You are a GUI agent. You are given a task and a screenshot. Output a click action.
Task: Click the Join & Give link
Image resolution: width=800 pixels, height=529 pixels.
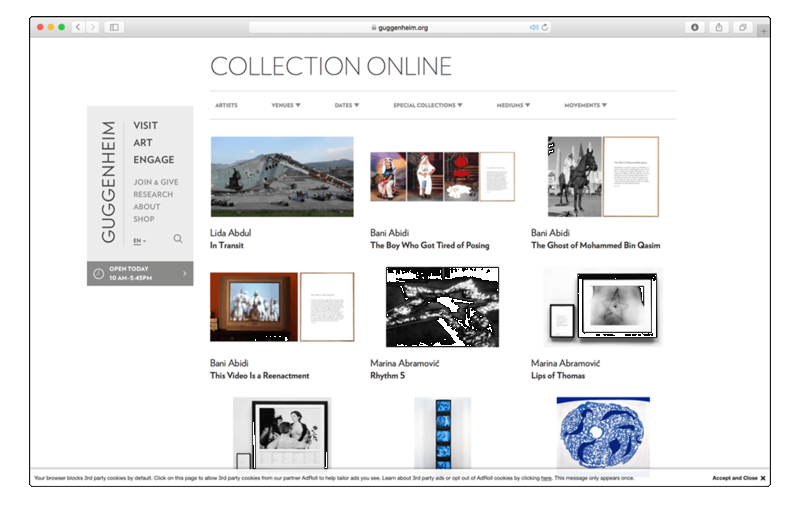[x=155, y=182]
